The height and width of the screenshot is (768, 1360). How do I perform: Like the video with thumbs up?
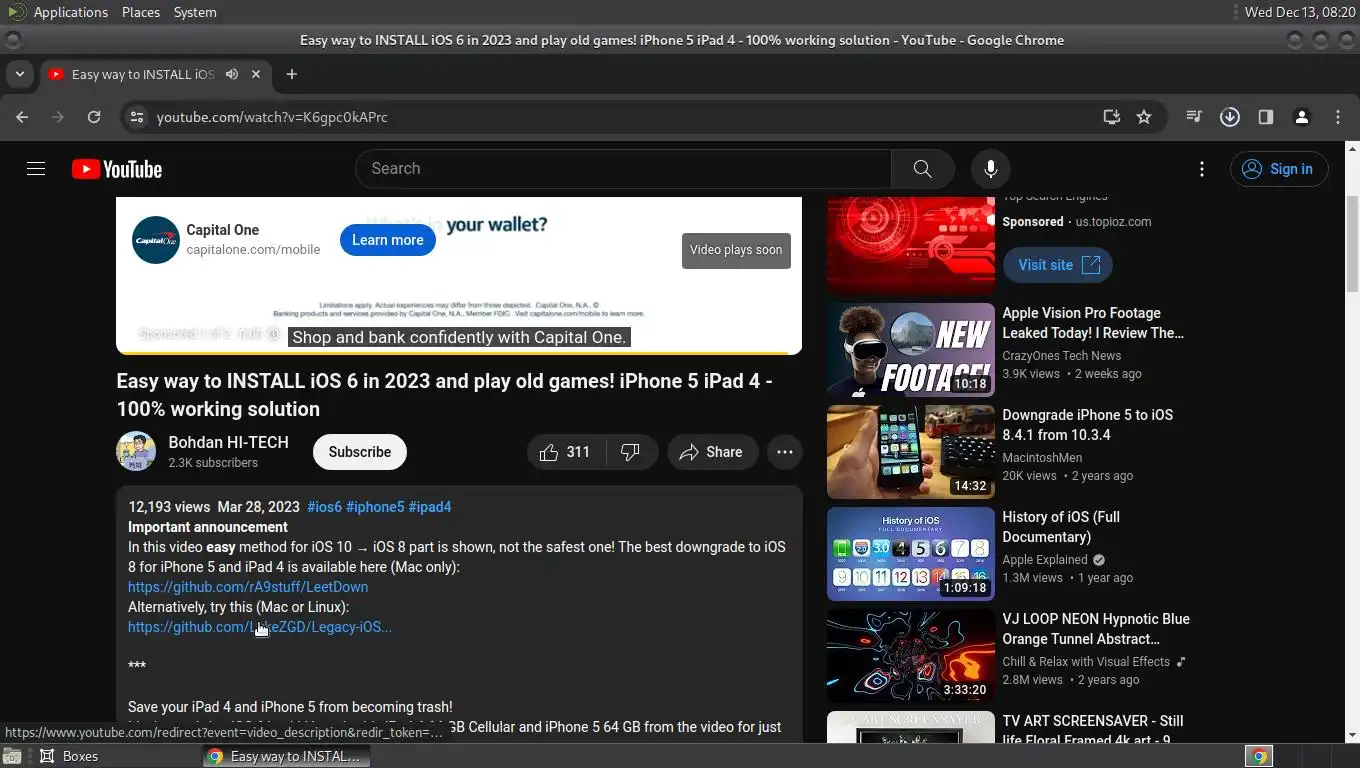[566, 452]
